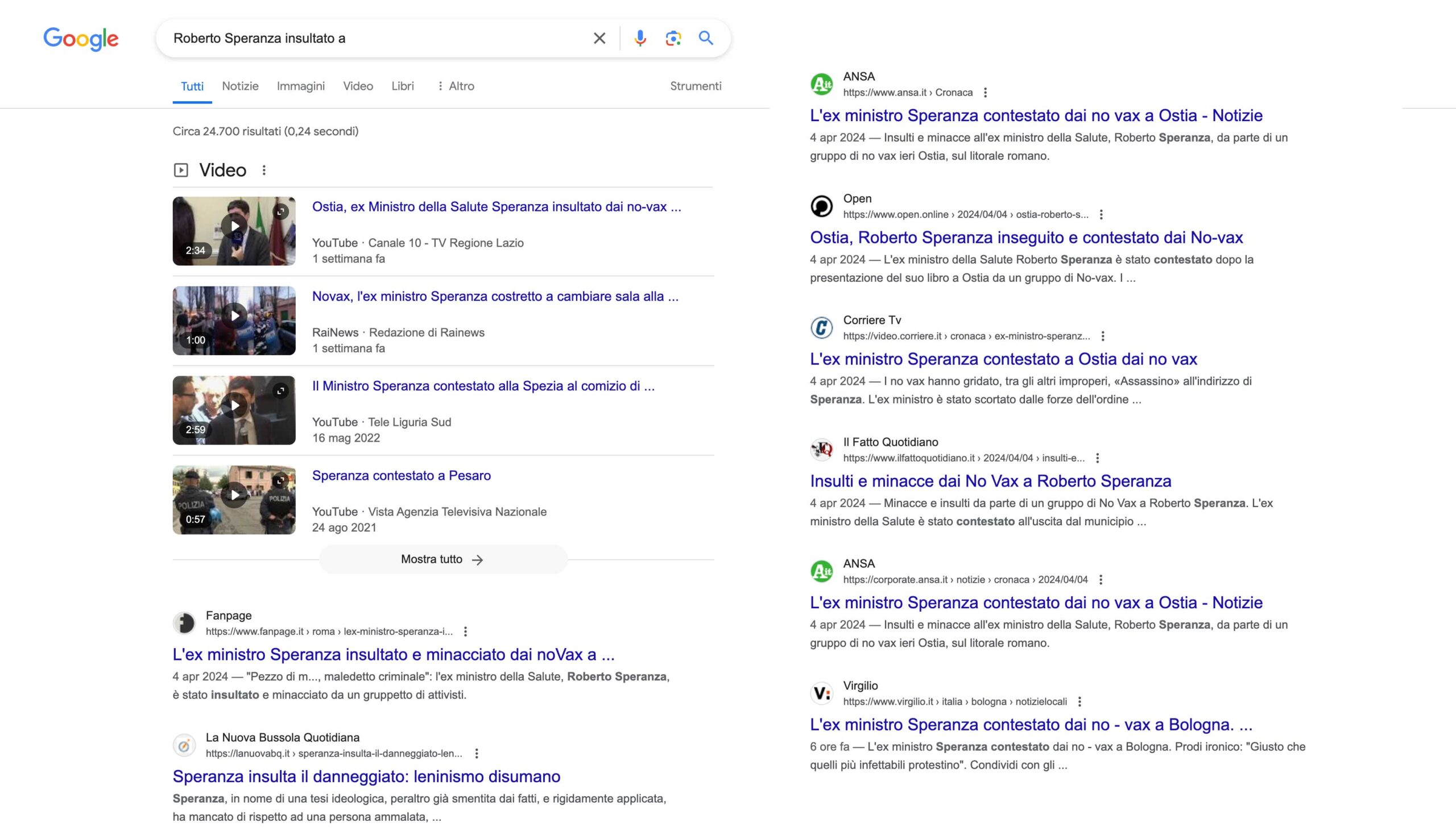The image size is (1456, 839).
Task: Open Google Lens image search icon
Action: pyautogui.click(x=673, y=38)
